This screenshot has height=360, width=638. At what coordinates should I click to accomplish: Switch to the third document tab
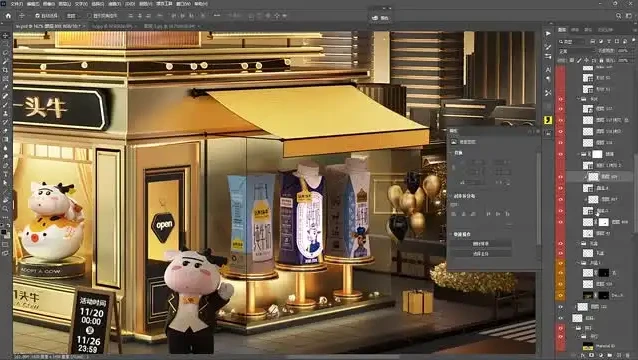pyautogui.click(x=171, y=26)
